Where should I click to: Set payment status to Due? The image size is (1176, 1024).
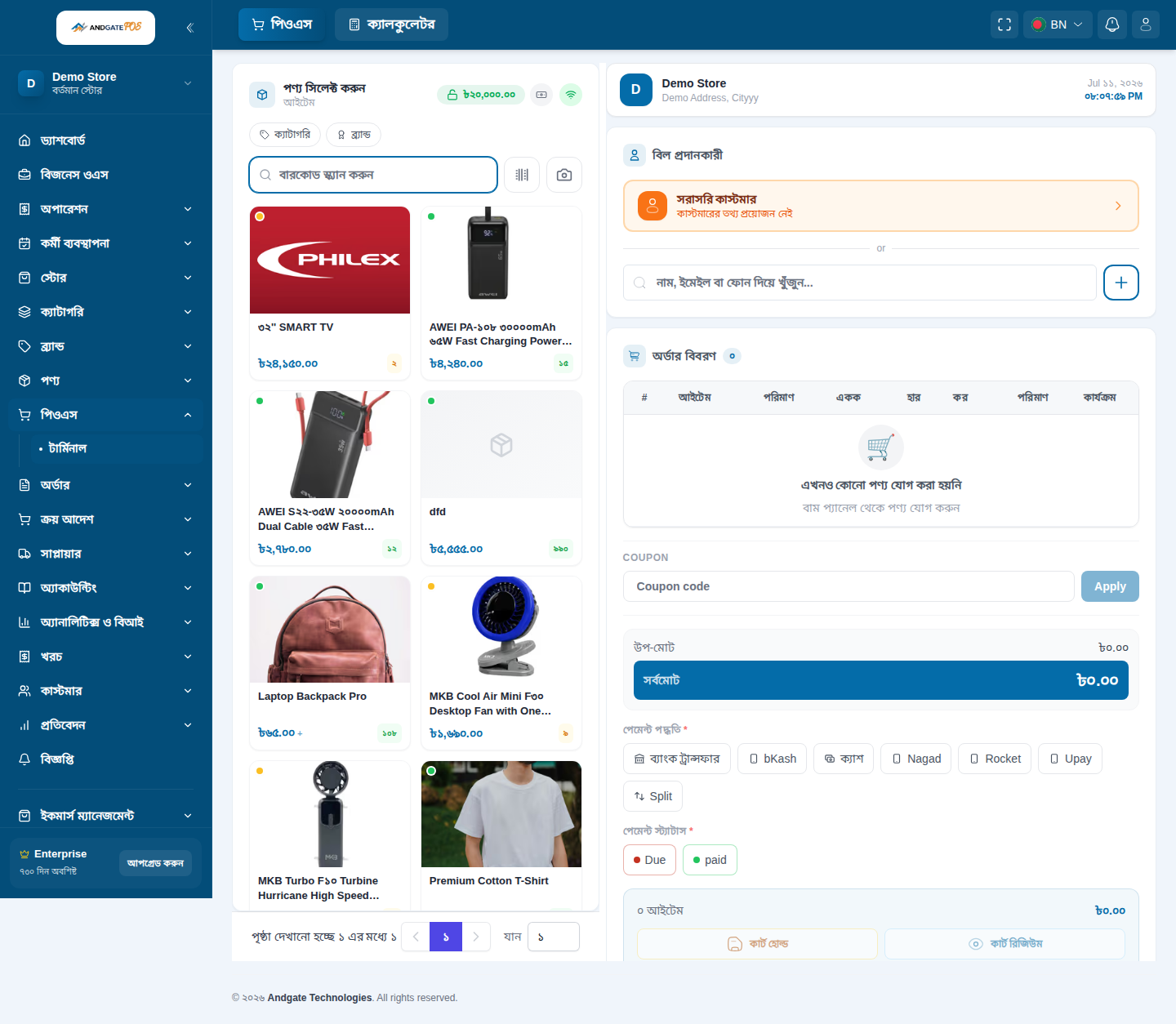tap(649, 860)
